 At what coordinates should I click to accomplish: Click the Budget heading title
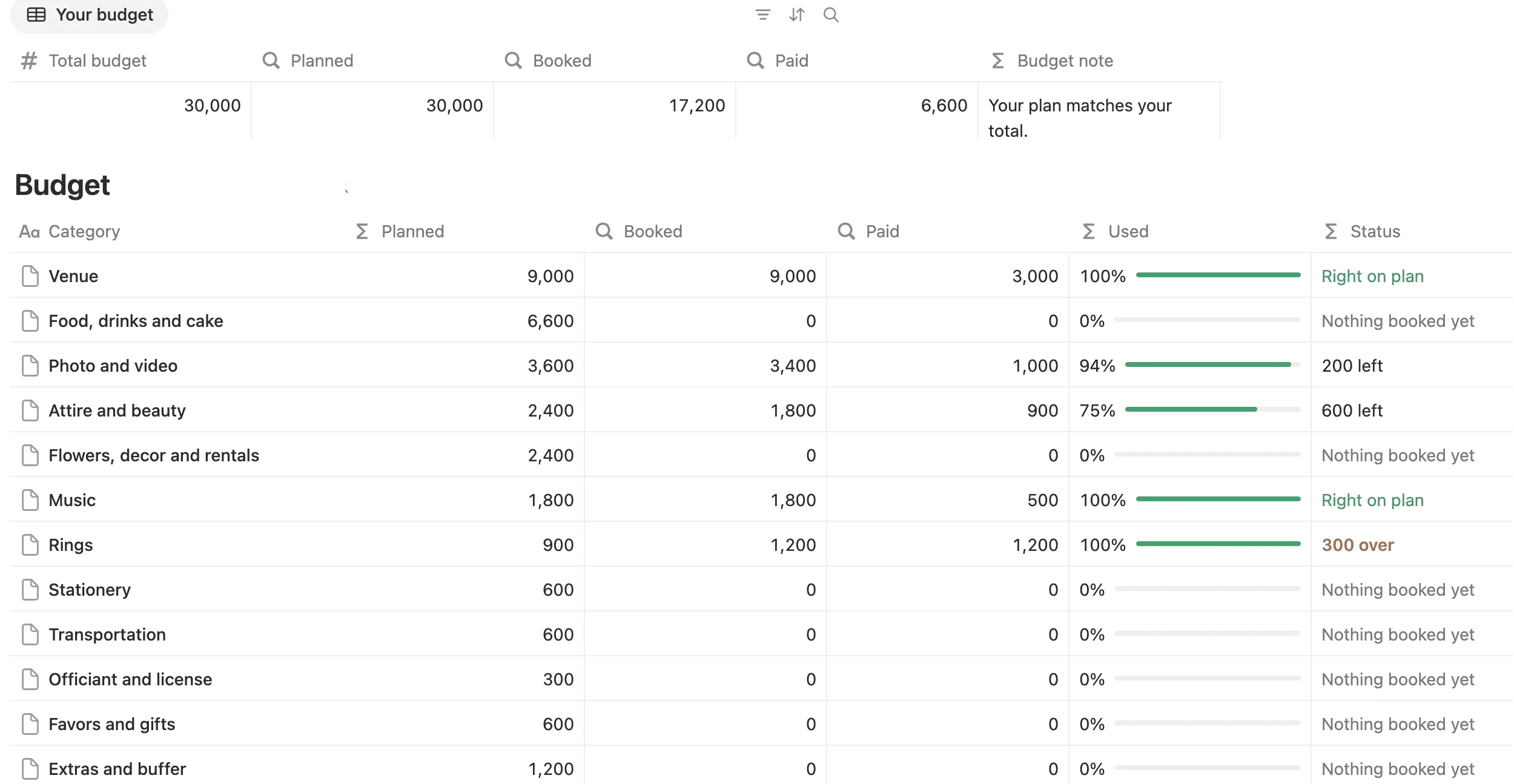tap(62, 185)
